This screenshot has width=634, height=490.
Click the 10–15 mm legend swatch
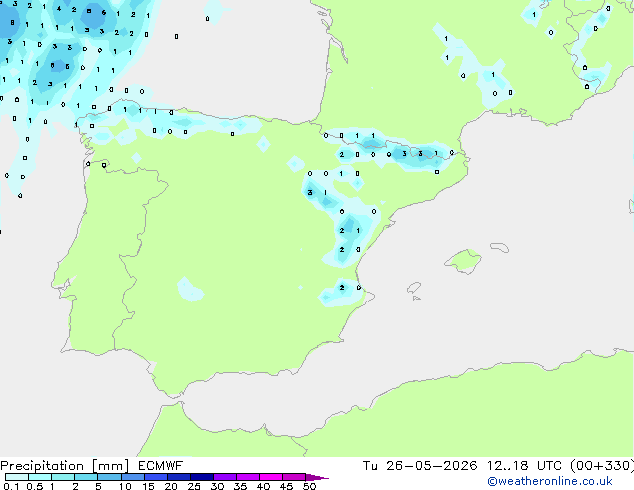pyautogui.click(x=132, y=477)
